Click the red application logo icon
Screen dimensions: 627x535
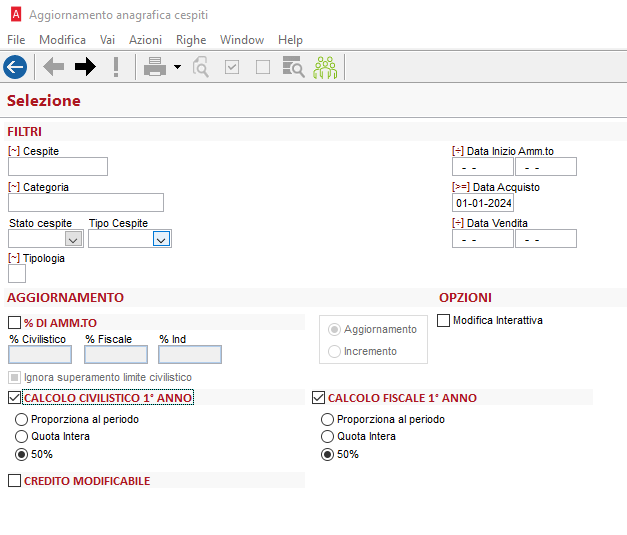coord(16,14)
